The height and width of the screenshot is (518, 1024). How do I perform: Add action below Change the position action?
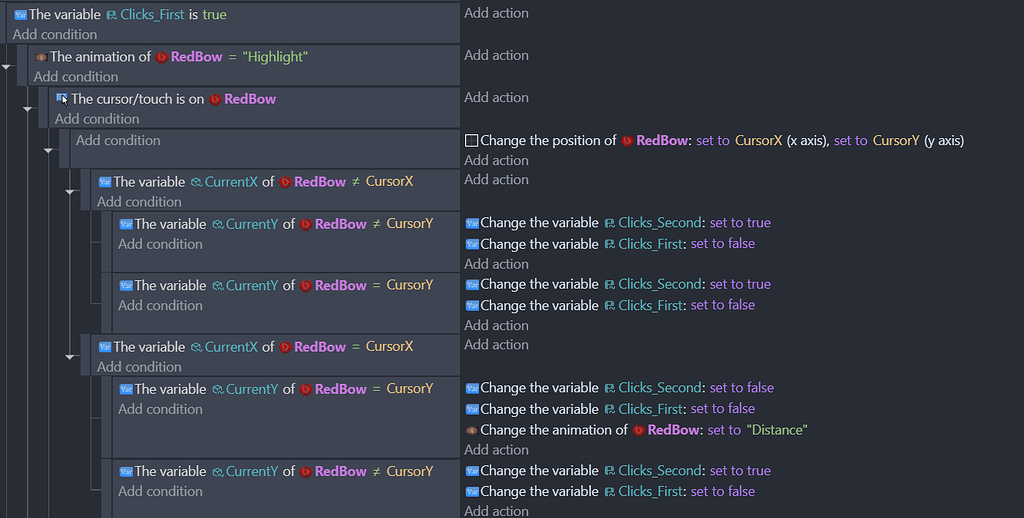click(x=496, y=160)
